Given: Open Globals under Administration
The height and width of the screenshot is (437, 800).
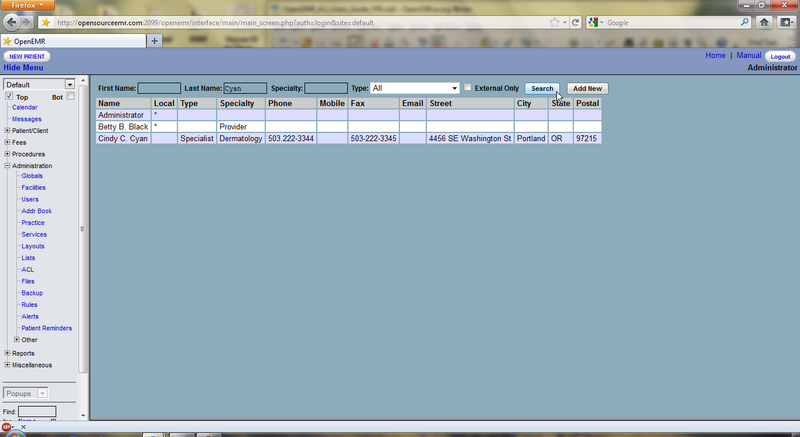Looking at the screenshot, I should pos(32,176).
